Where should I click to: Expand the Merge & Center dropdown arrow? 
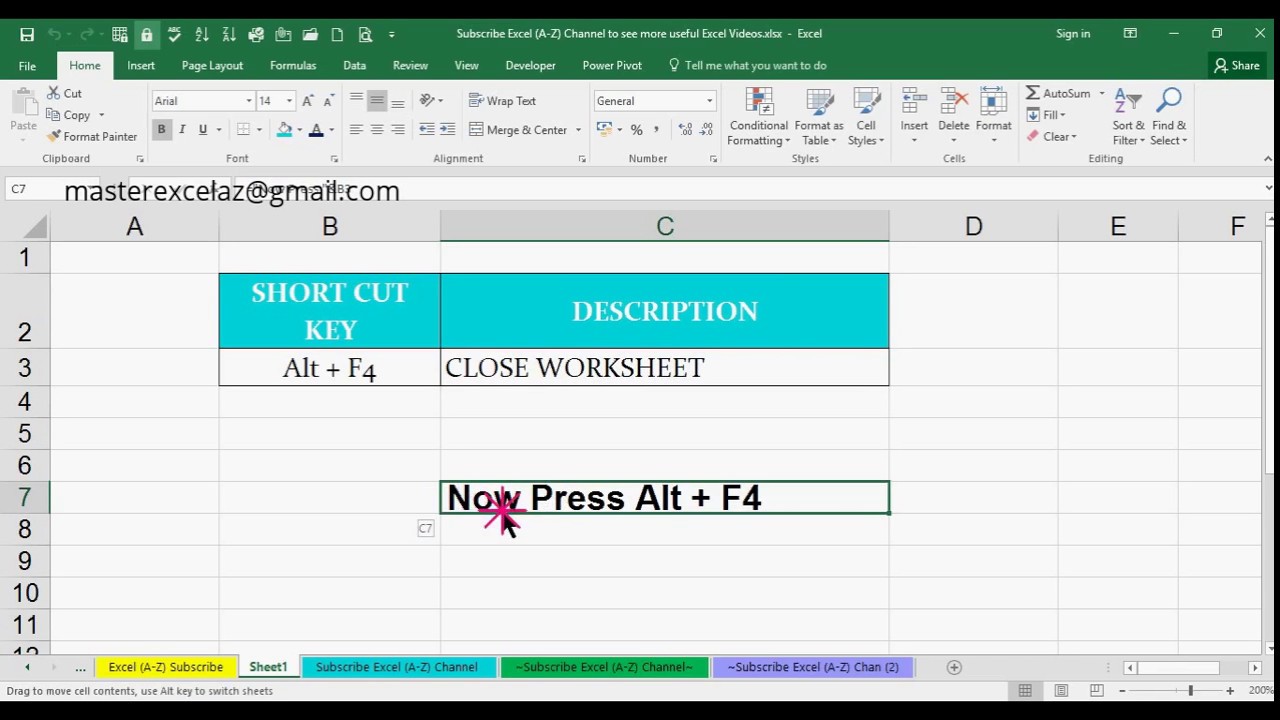[x=578, y=130]
